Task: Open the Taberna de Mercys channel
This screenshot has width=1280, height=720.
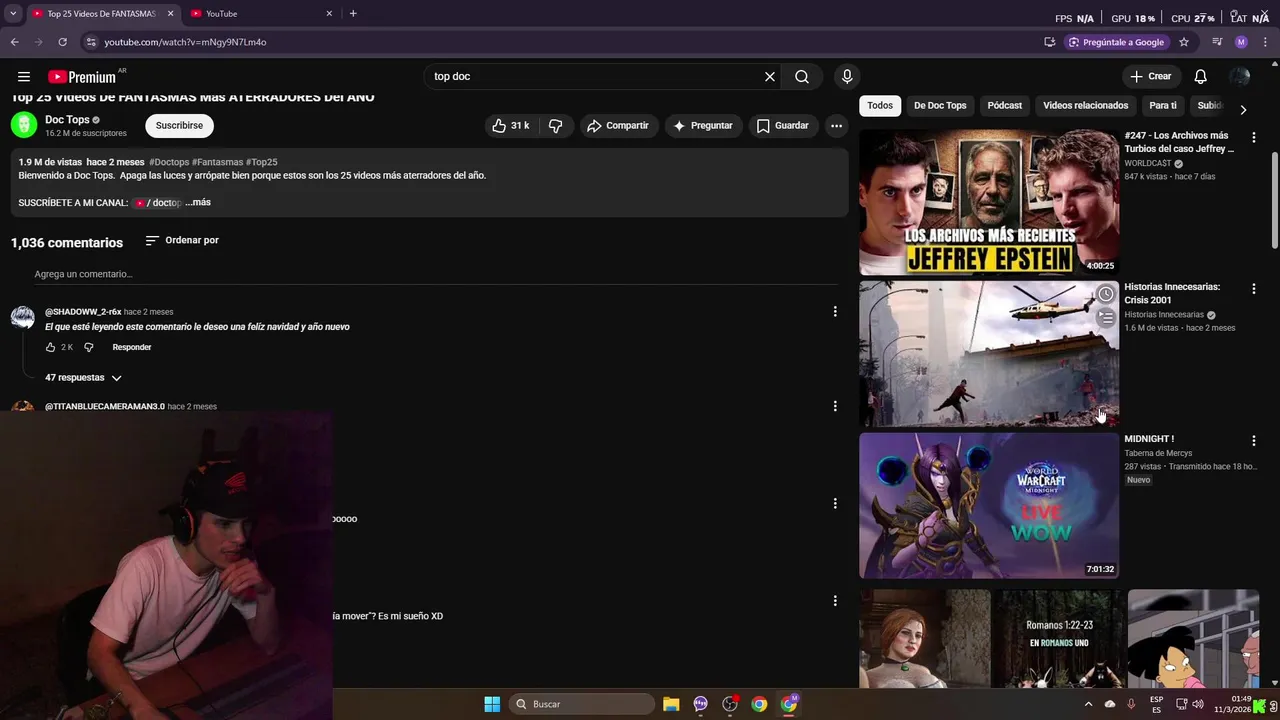Action: pyautogui.click(x=1158, y=453)
